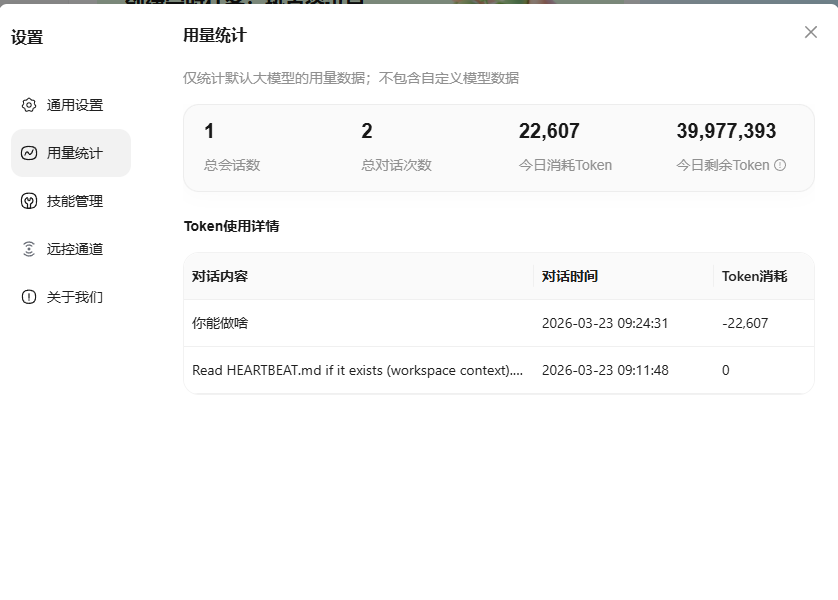Image resolution: width=838 pixels, height=600 pixels.
Task: Click the 技能管理 sidebar icon
Action: [29, 201]
